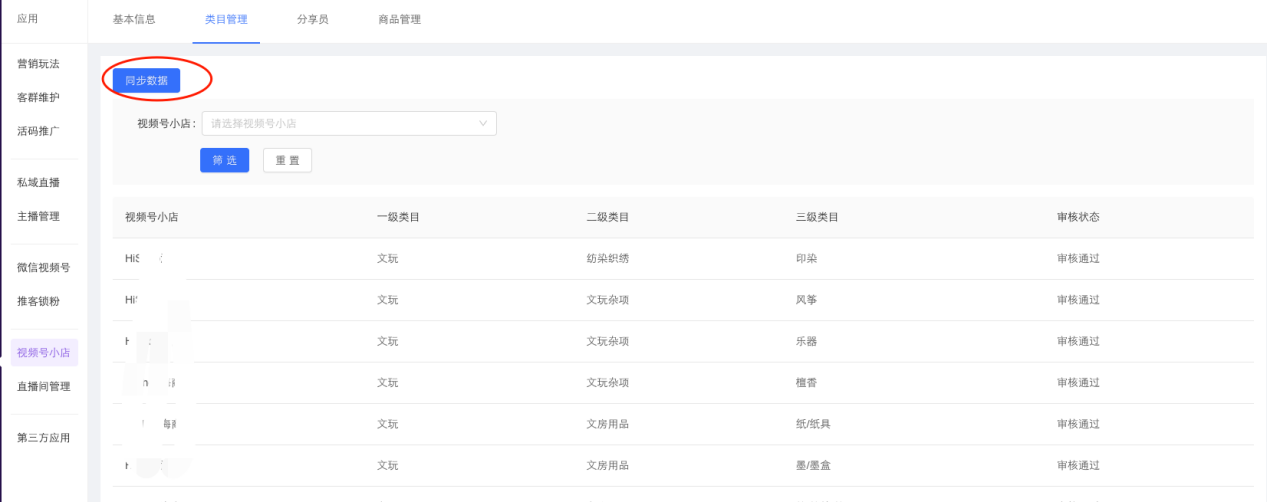
Task: Select the 类目管理 tab
Action: [226, 19]
